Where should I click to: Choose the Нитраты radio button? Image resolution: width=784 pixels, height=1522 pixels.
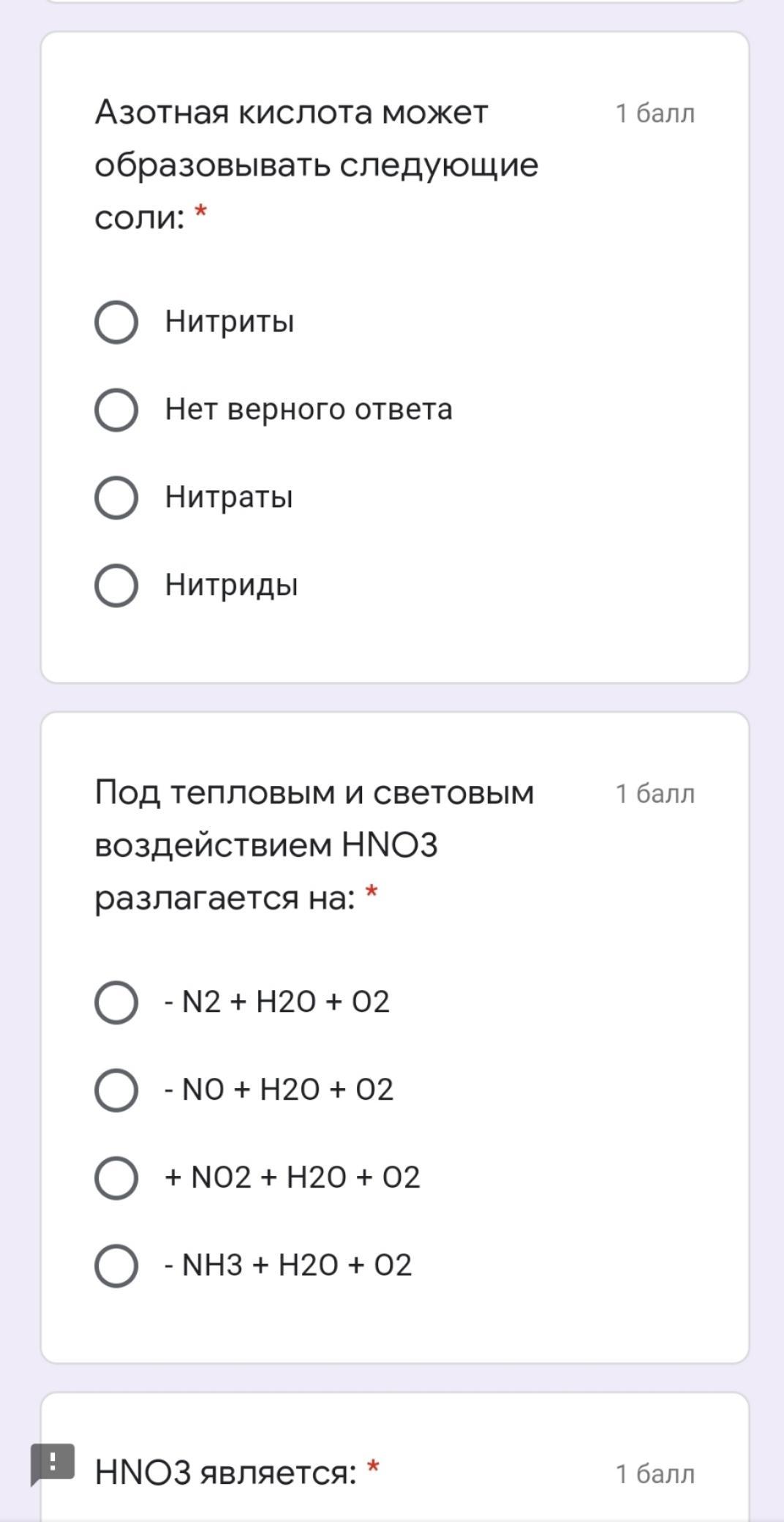(x=116, y=498)
